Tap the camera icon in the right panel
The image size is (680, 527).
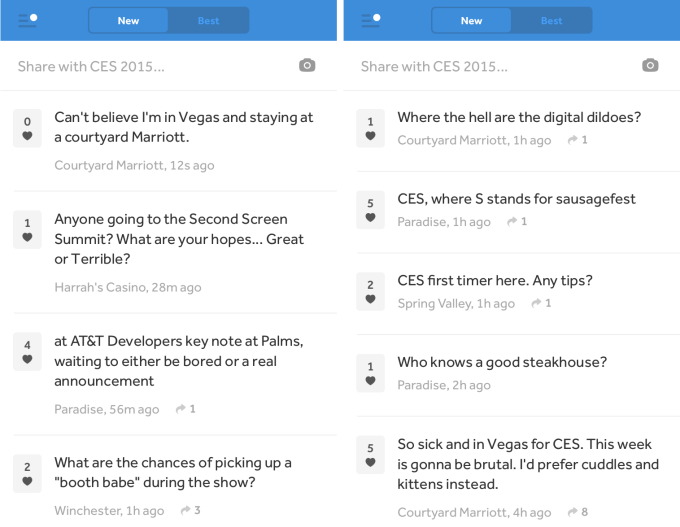(x=650, y=66)
